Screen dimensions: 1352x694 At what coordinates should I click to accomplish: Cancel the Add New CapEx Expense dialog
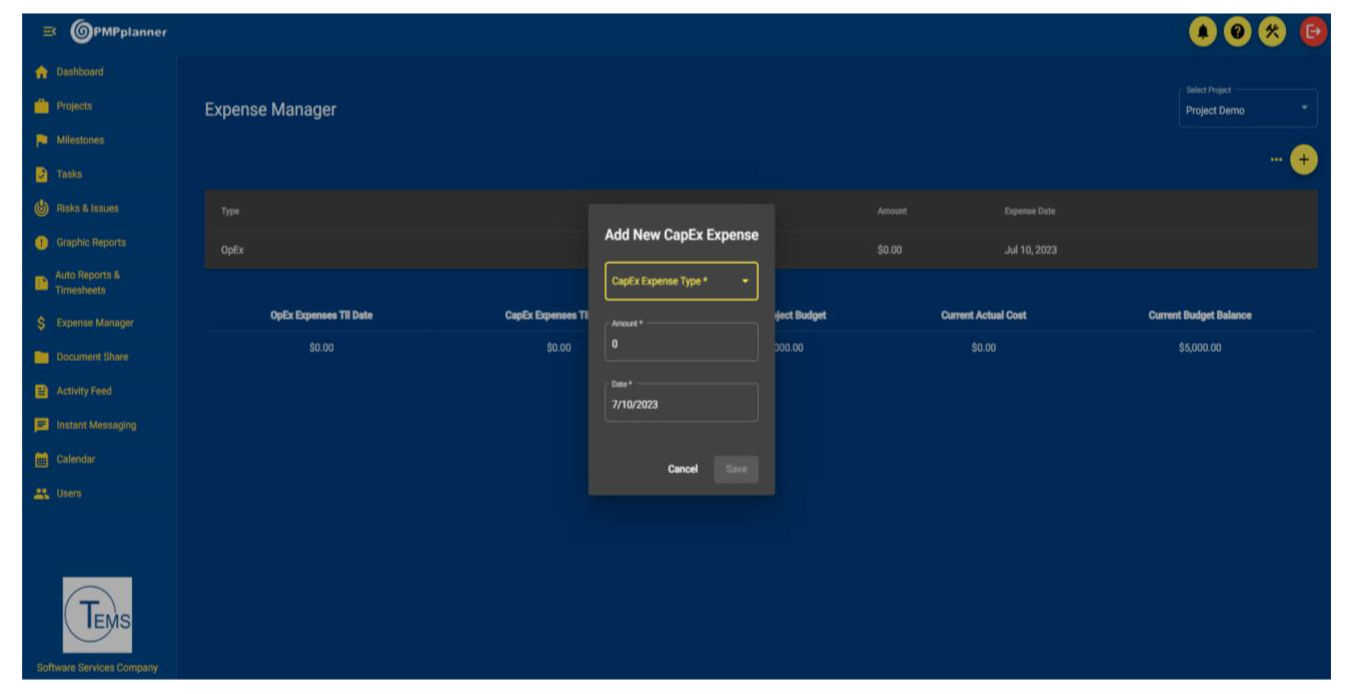click(682, 469)
